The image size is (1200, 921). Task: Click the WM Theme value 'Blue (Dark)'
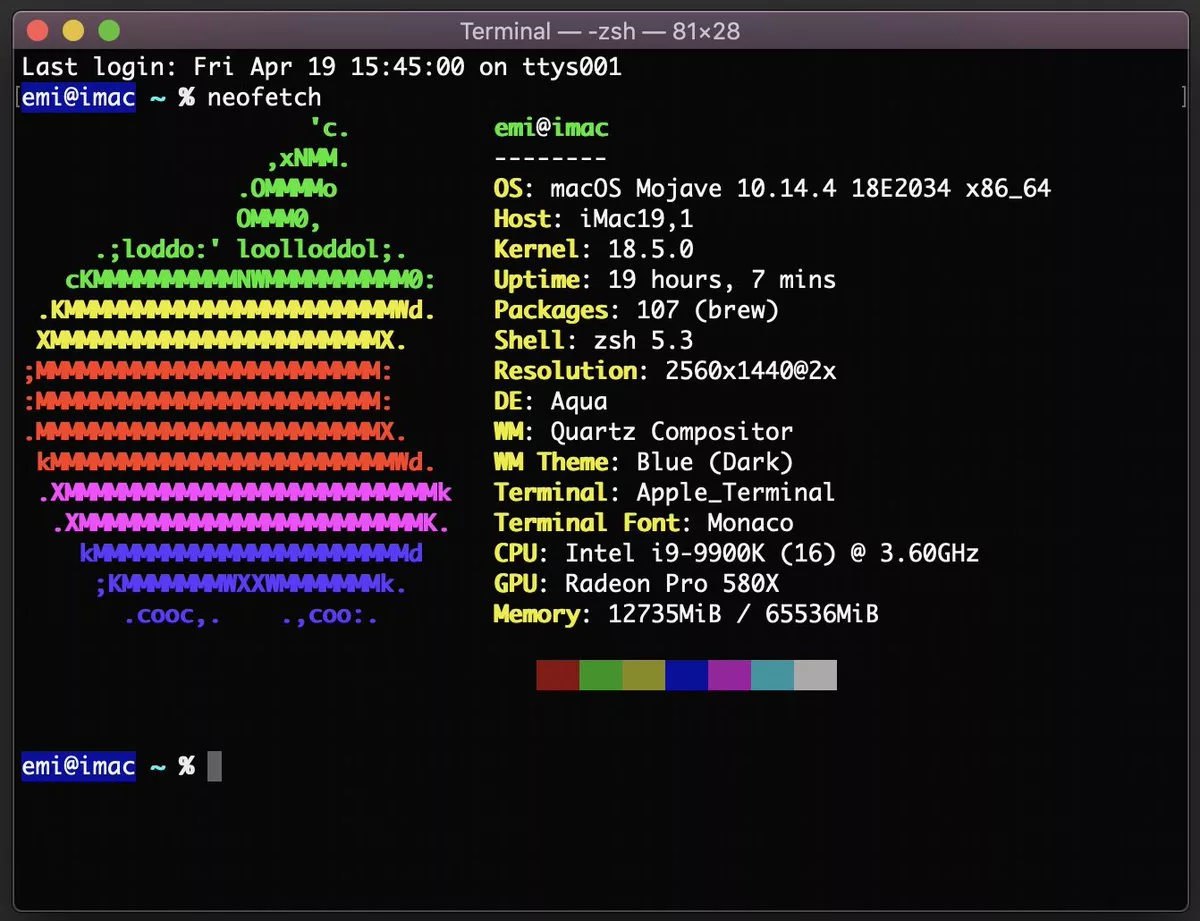point(715,462)
